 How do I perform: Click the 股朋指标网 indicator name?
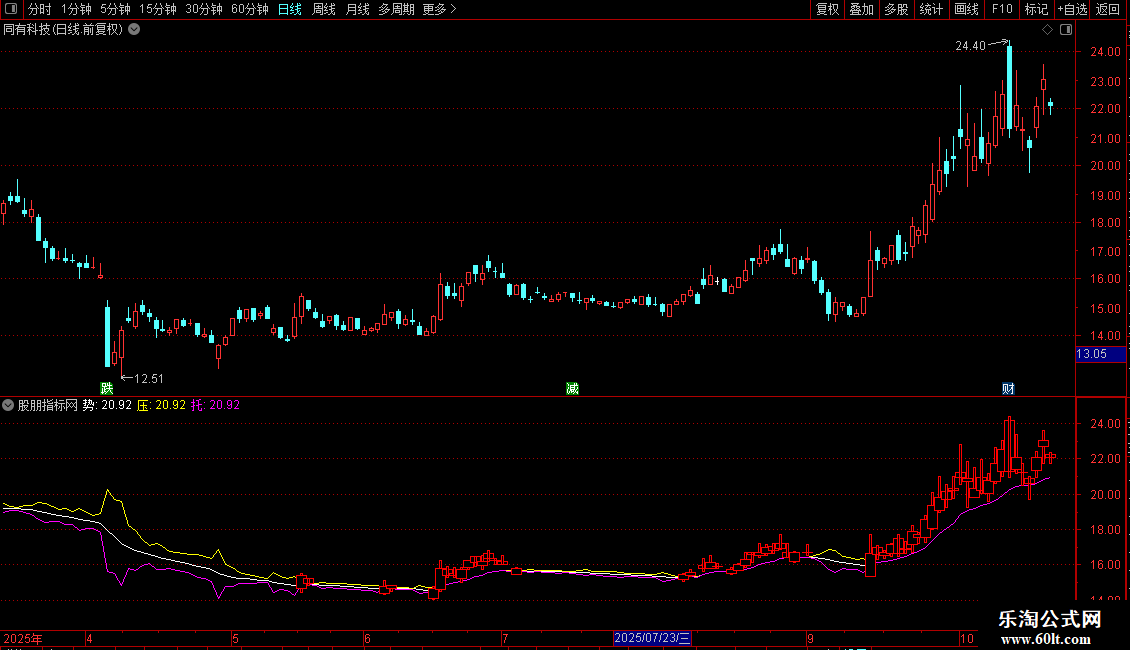48,405
